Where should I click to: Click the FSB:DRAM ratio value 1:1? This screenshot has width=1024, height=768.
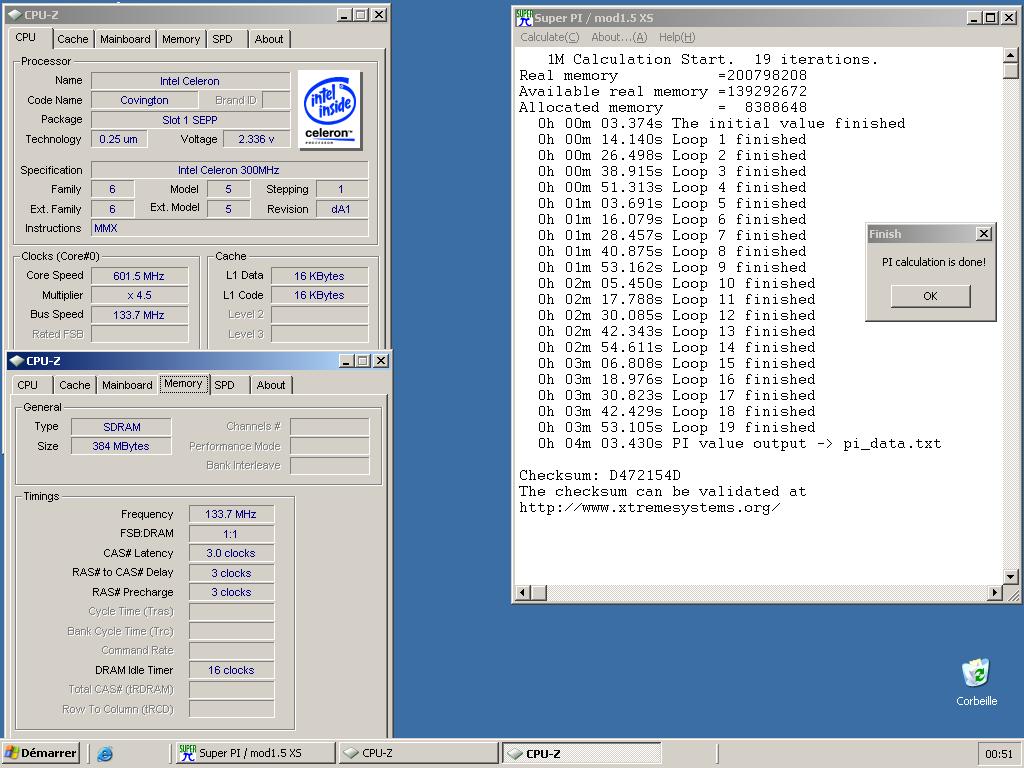[x=231, y=534]
